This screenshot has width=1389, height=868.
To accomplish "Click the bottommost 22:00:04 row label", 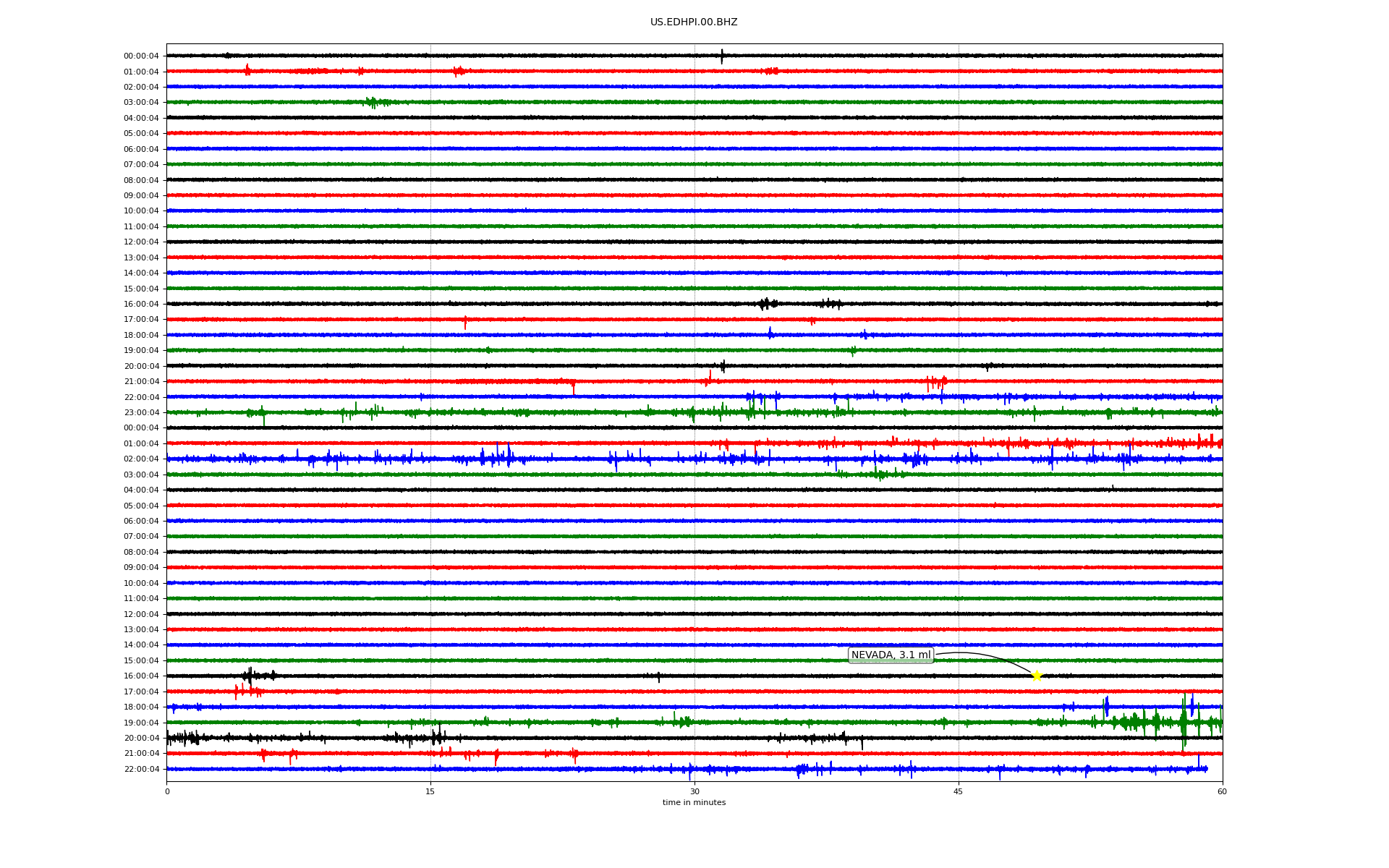I will tap(141, 769).
